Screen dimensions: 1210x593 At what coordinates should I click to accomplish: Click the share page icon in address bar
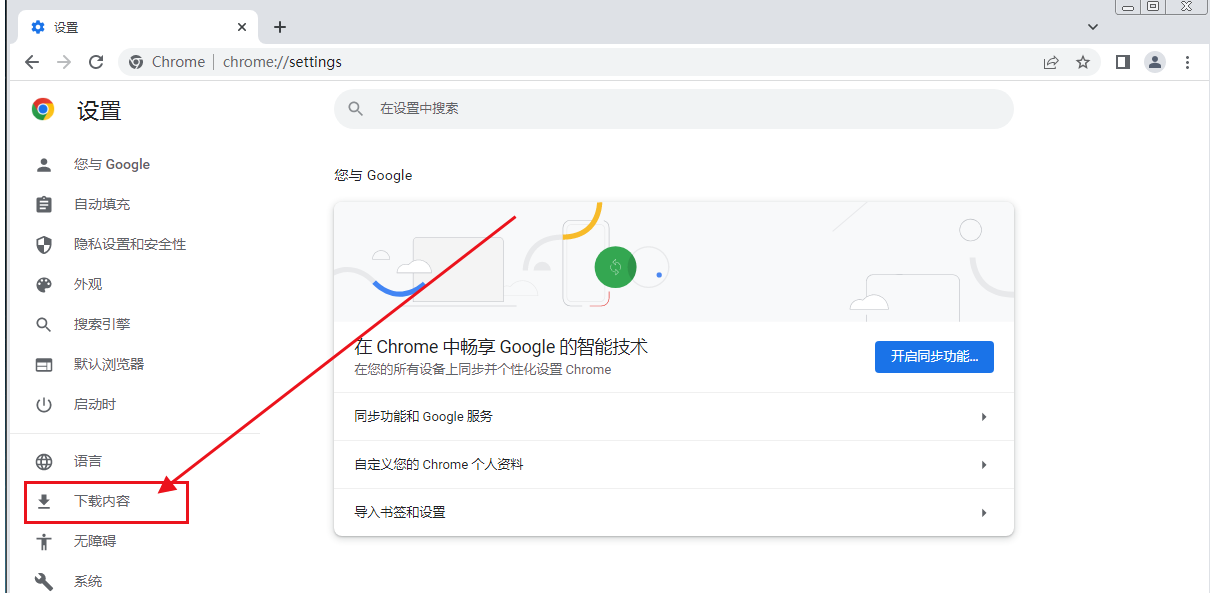(x=1051, y=62)
